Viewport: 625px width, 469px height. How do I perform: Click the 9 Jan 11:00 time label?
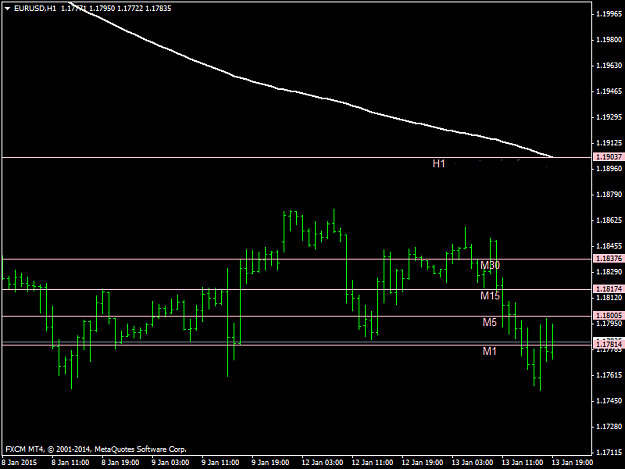point(220,463)
